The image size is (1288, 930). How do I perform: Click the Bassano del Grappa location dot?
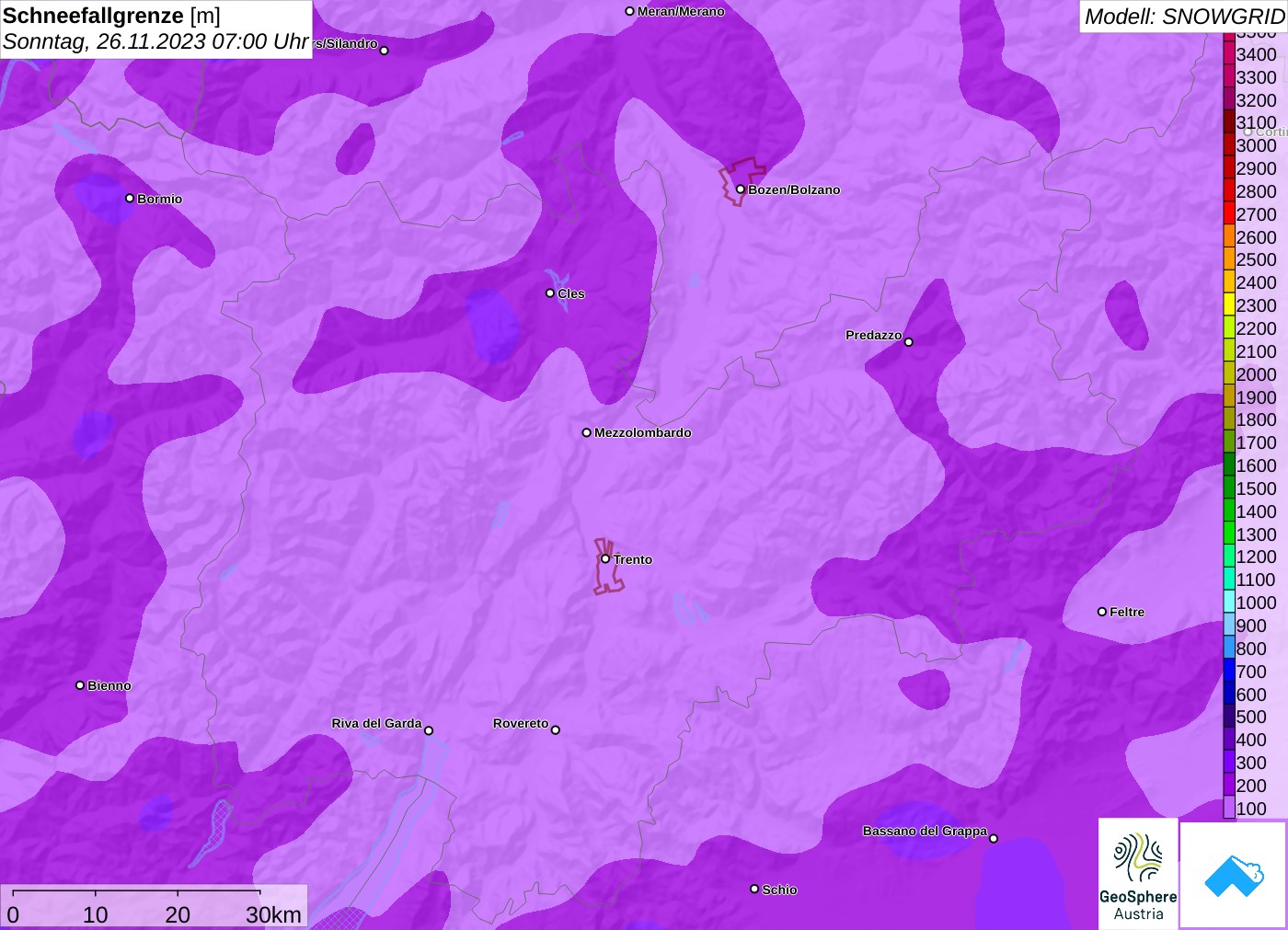(994, 838)
